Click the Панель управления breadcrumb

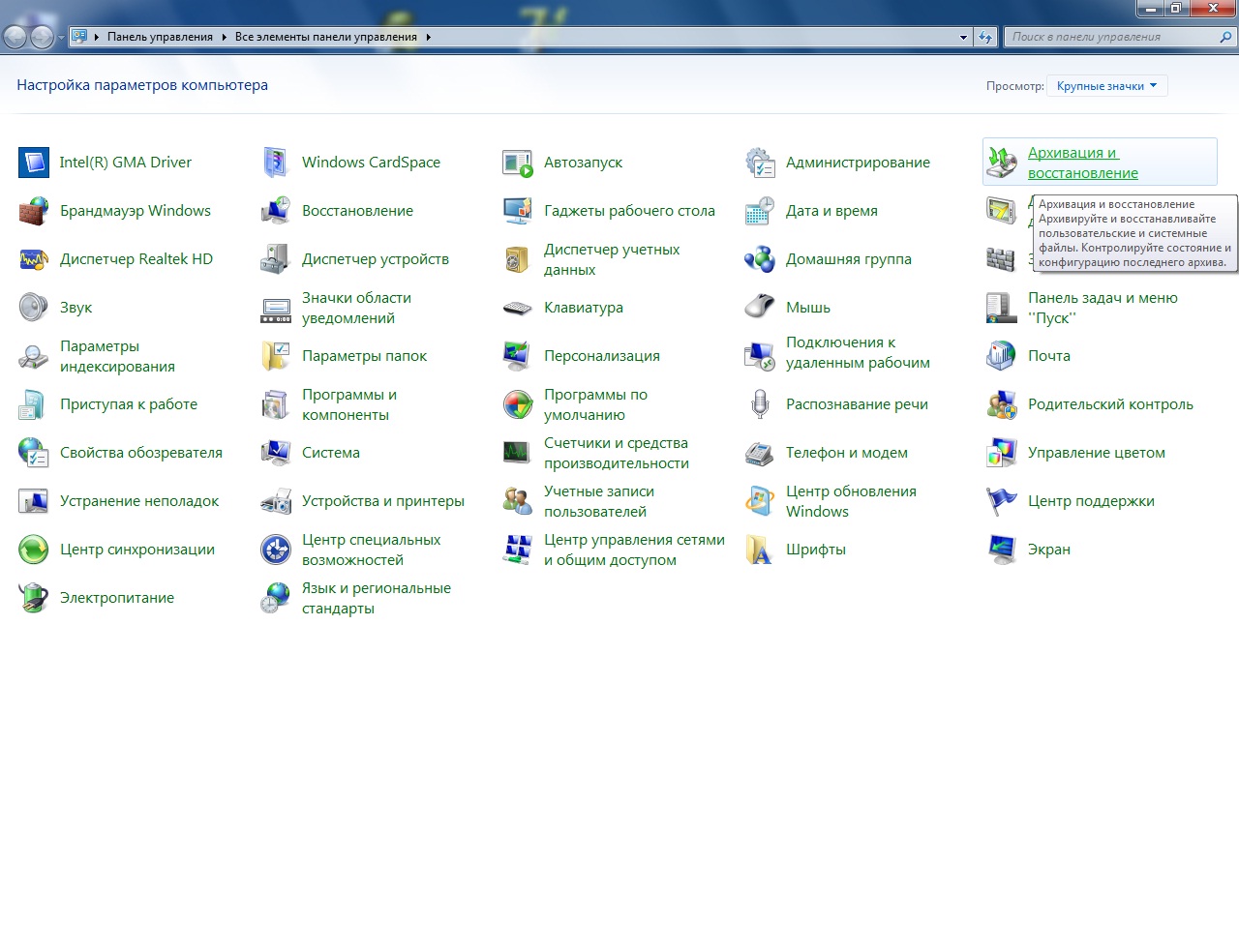(x=160, y=37)
